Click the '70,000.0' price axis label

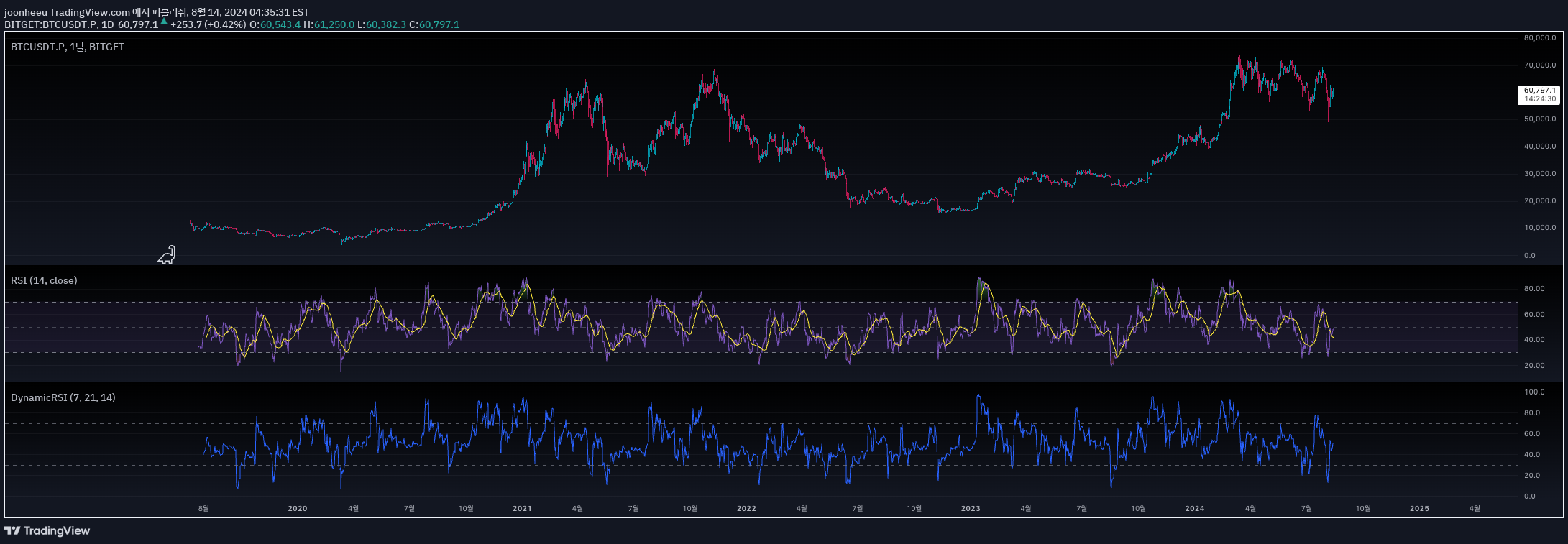click(x=1540, y=65)
